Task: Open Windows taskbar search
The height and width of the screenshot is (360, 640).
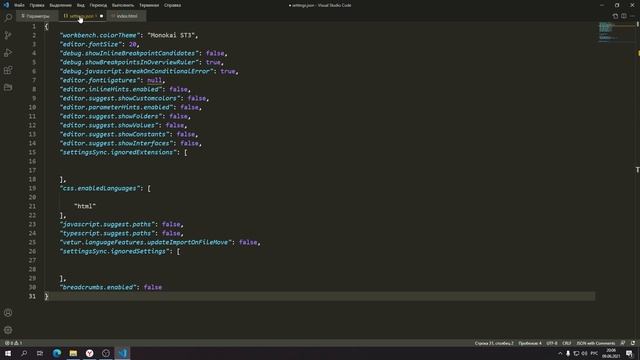Action: tap(24, 353)
